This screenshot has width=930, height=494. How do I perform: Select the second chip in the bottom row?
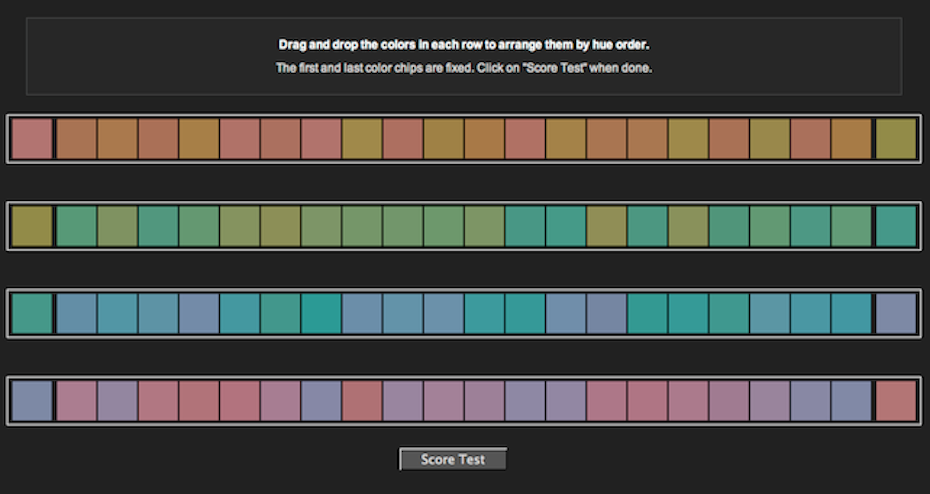click(x=76, y=400)
